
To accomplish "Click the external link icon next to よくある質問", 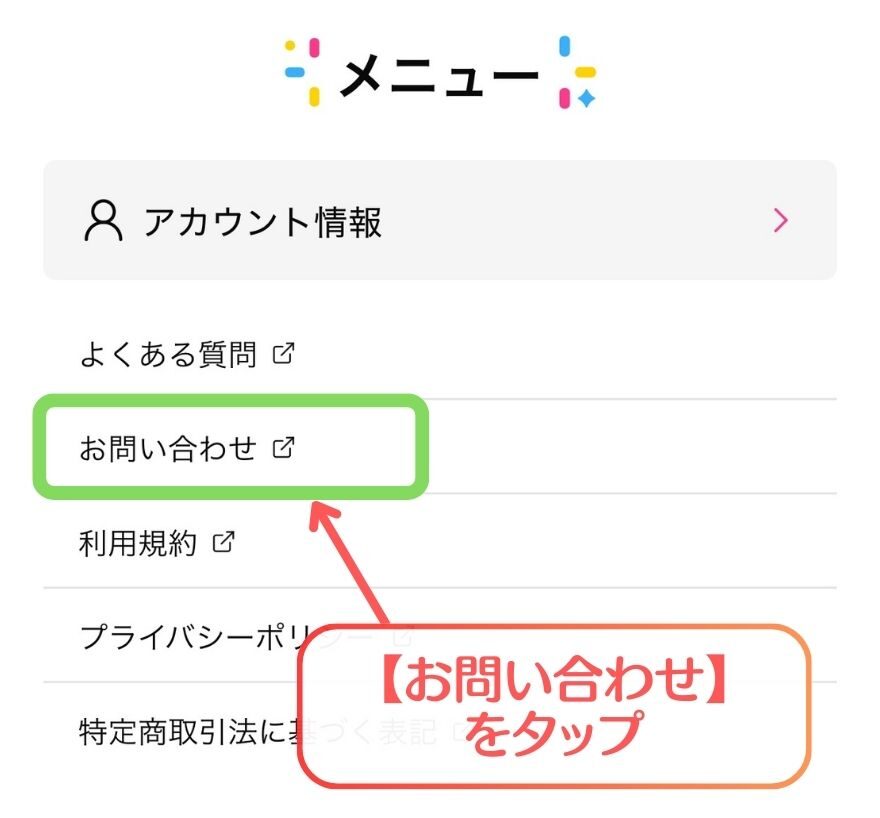I will pyautogui.click(x=283, y=352).
